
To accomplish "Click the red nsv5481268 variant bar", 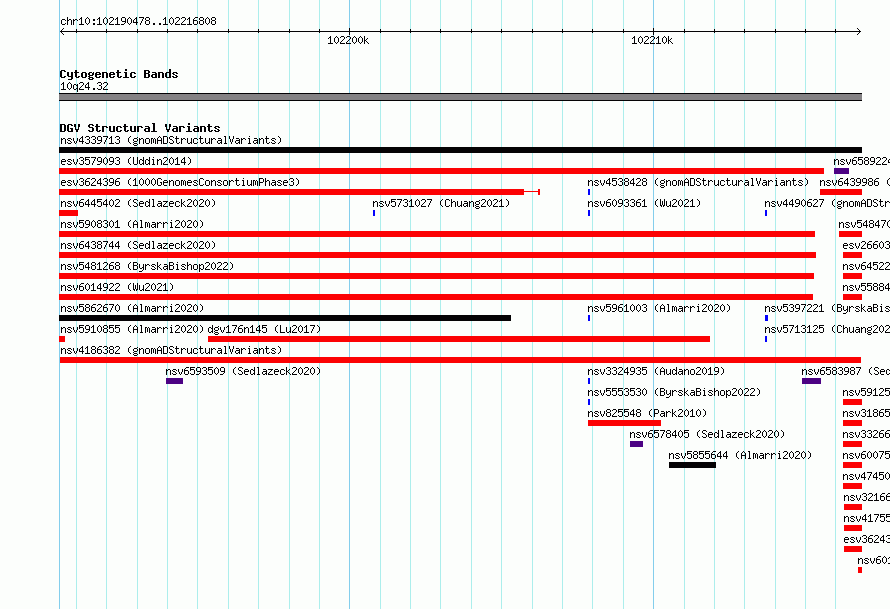I will [x=436, y=276].
